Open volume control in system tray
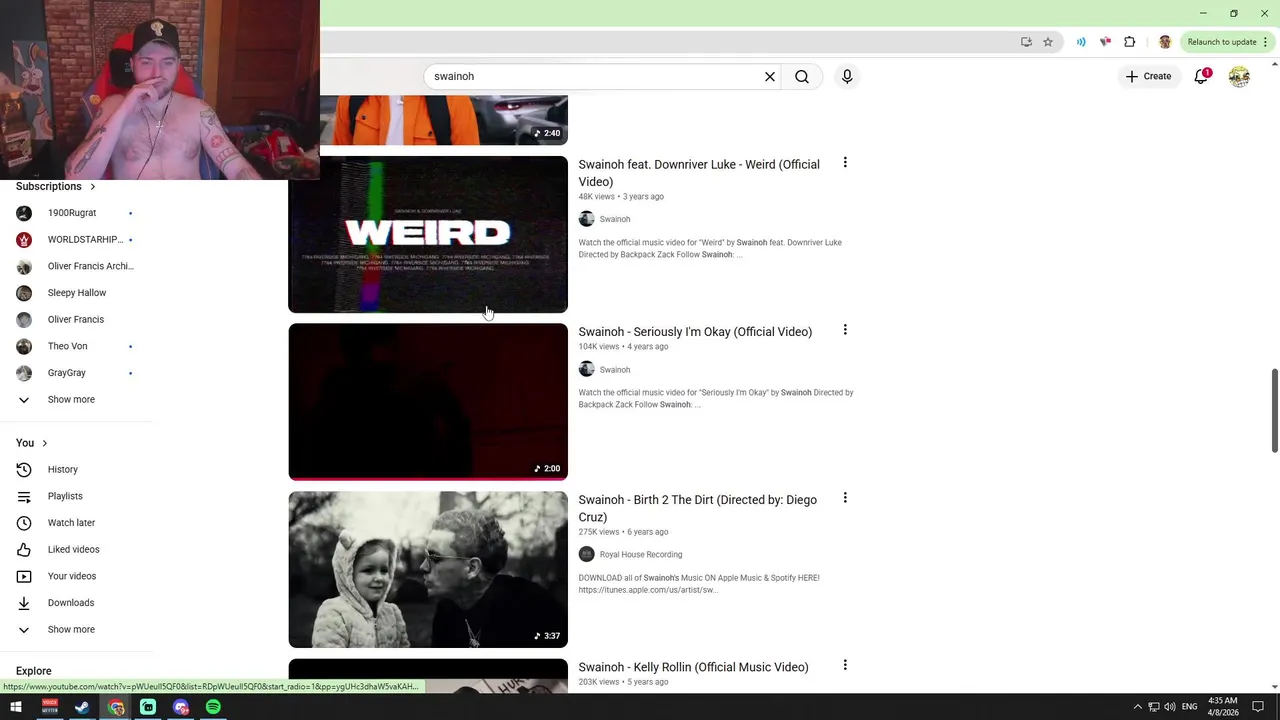This screenshot has width=1280, height=720. coord(1170,707)
